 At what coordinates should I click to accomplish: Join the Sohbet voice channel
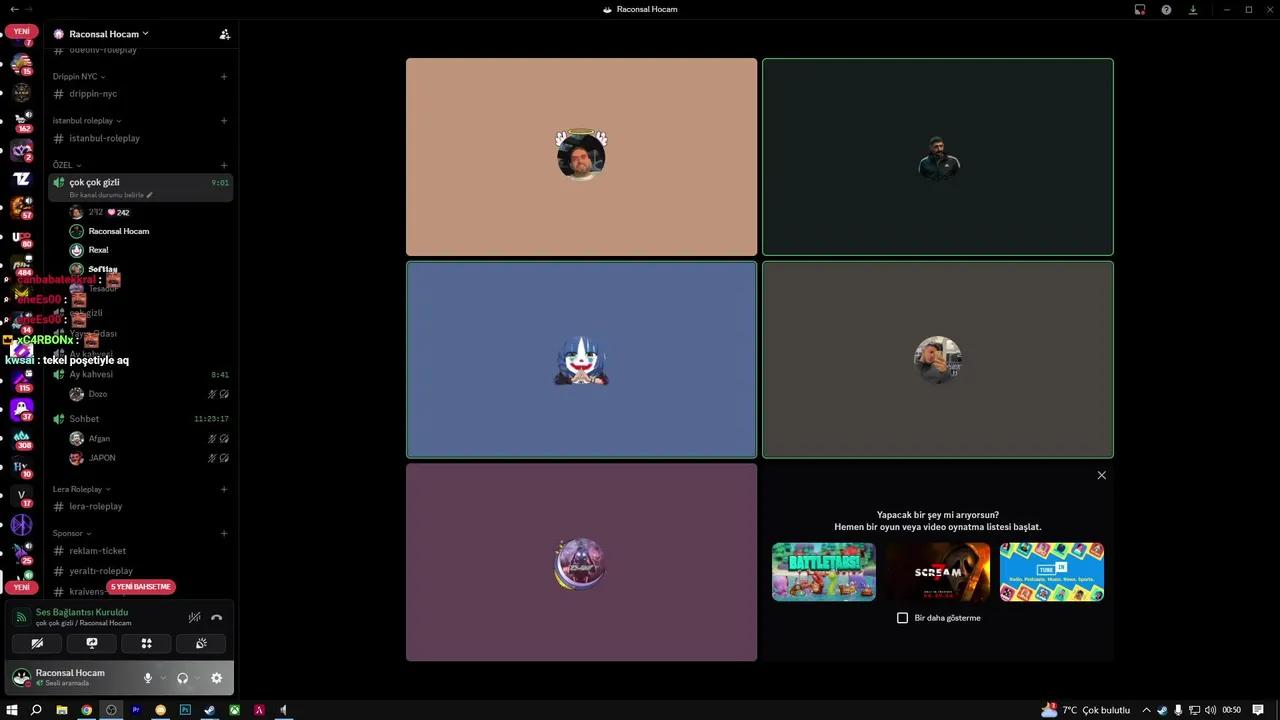[84, 419]
